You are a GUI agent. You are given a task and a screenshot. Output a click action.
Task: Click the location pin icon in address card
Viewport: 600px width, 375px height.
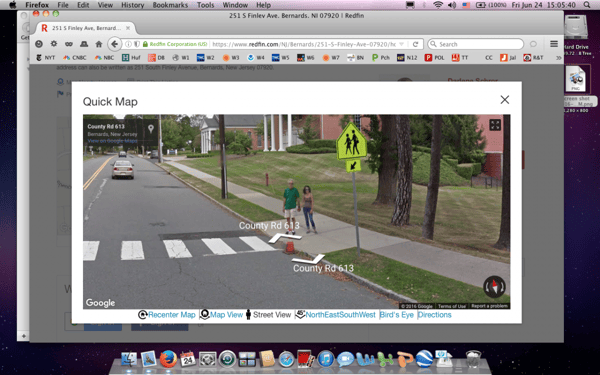tap(151, 129)
